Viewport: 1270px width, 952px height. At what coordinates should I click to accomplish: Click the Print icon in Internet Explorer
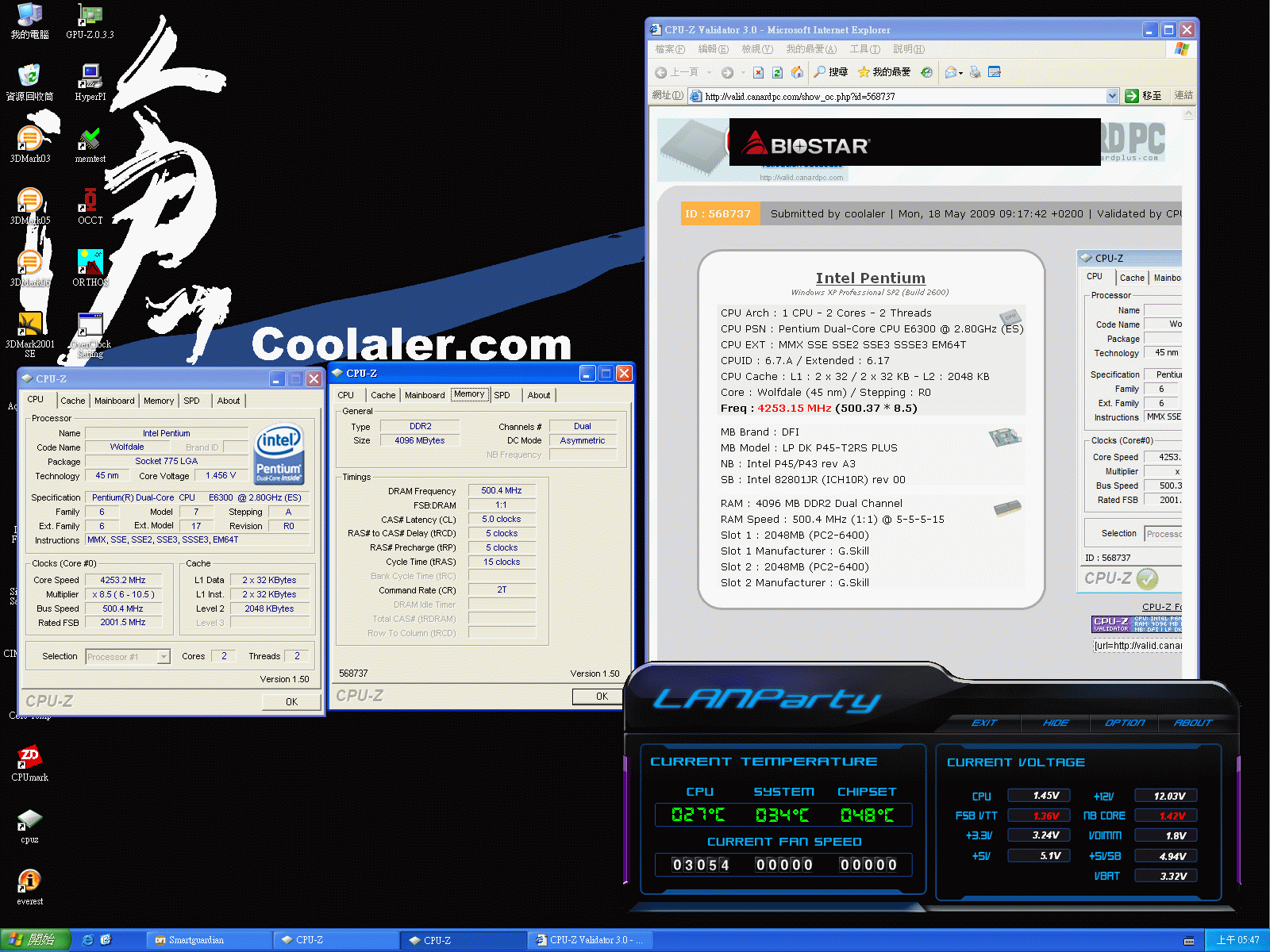pos(975,72)
